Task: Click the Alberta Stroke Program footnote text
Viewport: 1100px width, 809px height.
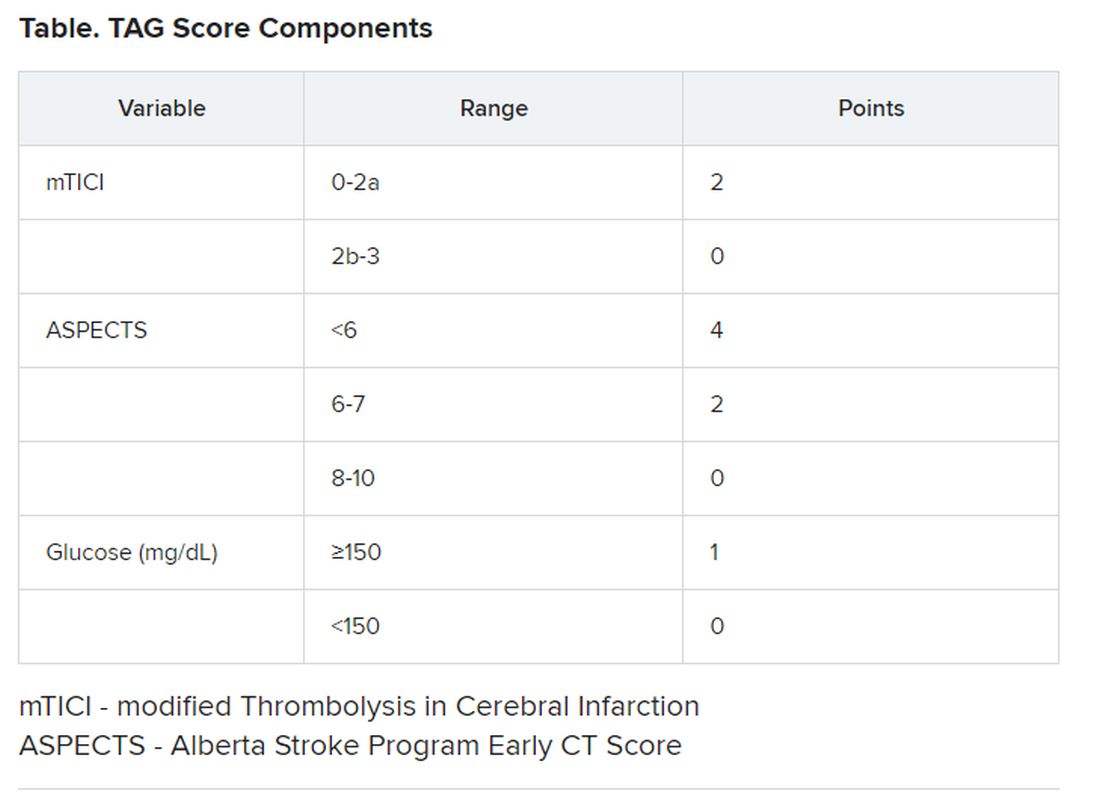Action: click(350, 745)
